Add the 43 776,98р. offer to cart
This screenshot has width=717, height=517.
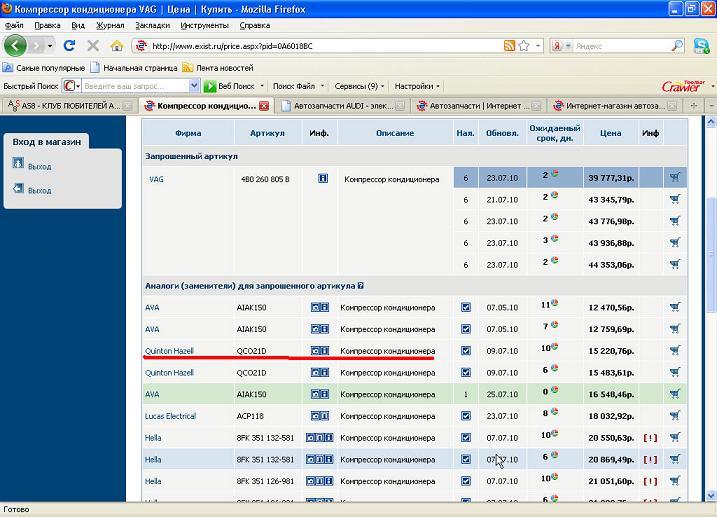pos(675,221)
